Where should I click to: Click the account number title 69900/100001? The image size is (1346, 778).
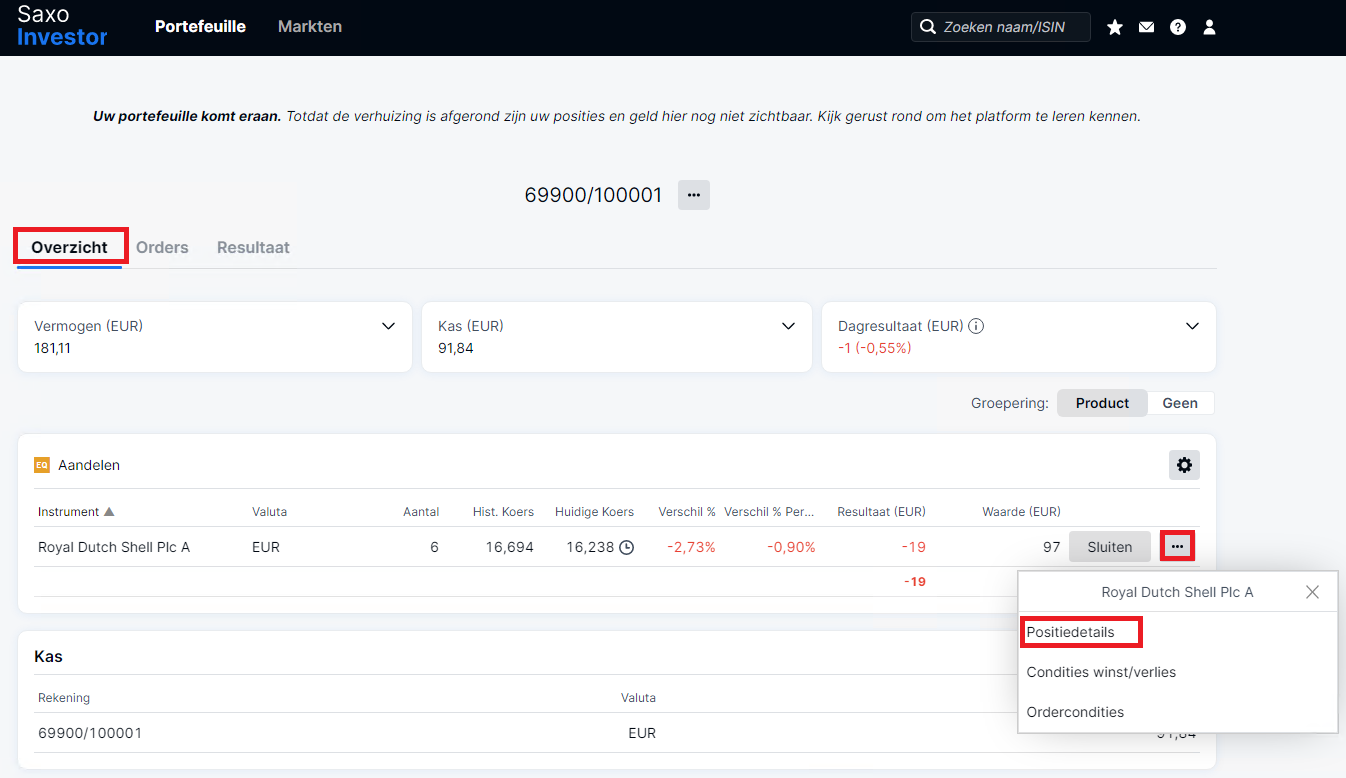(x=593, y=195)
